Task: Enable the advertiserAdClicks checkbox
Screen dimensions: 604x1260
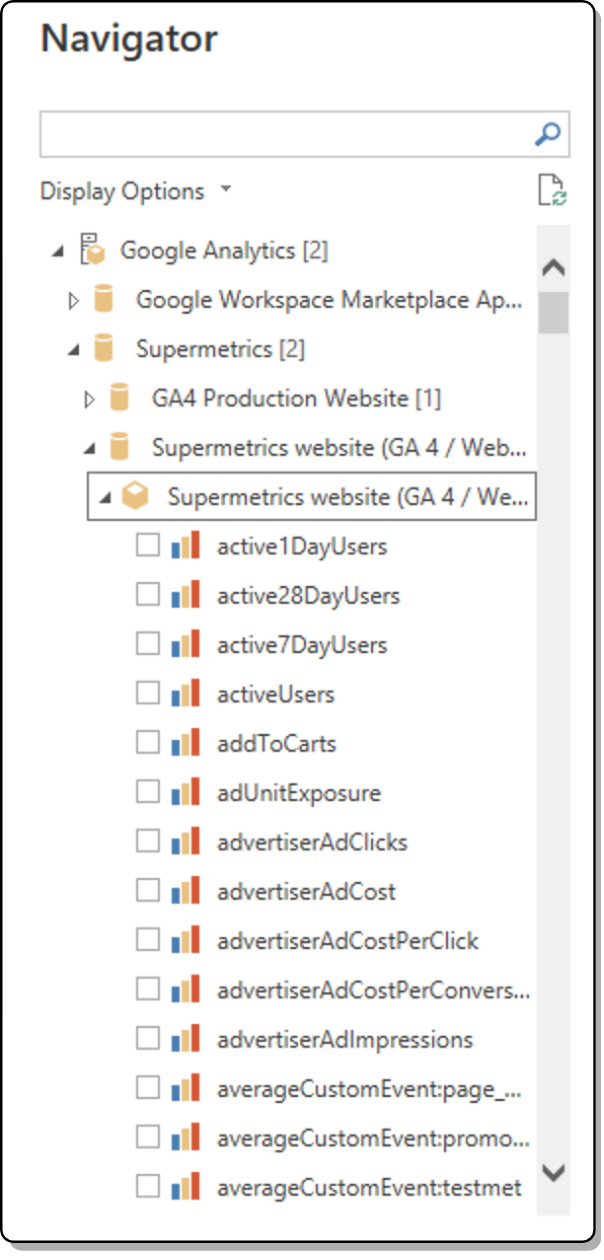Action: pyautogui.click(x=148, y=842)
